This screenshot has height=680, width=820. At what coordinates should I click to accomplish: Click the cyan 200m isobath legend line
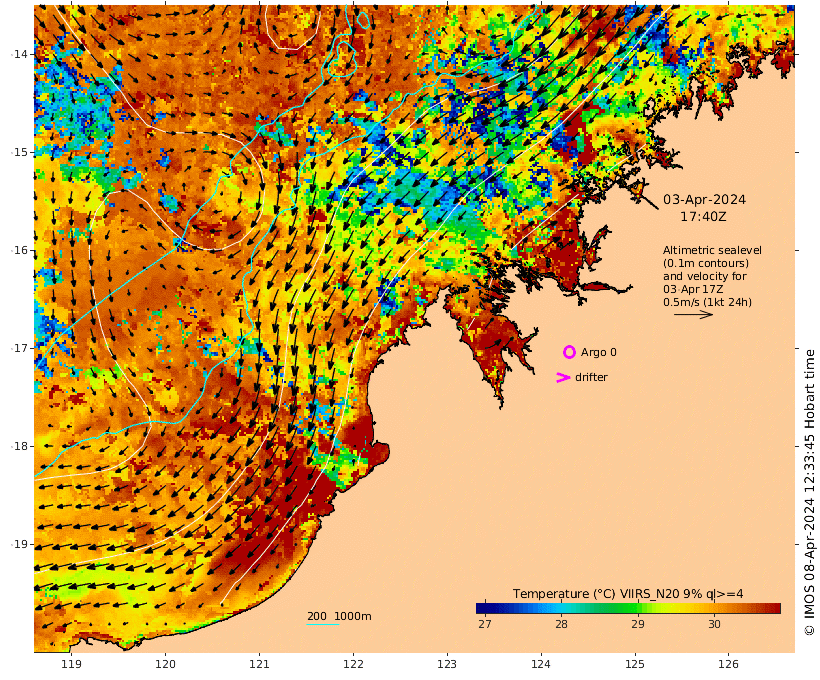(x=323, y=625)
